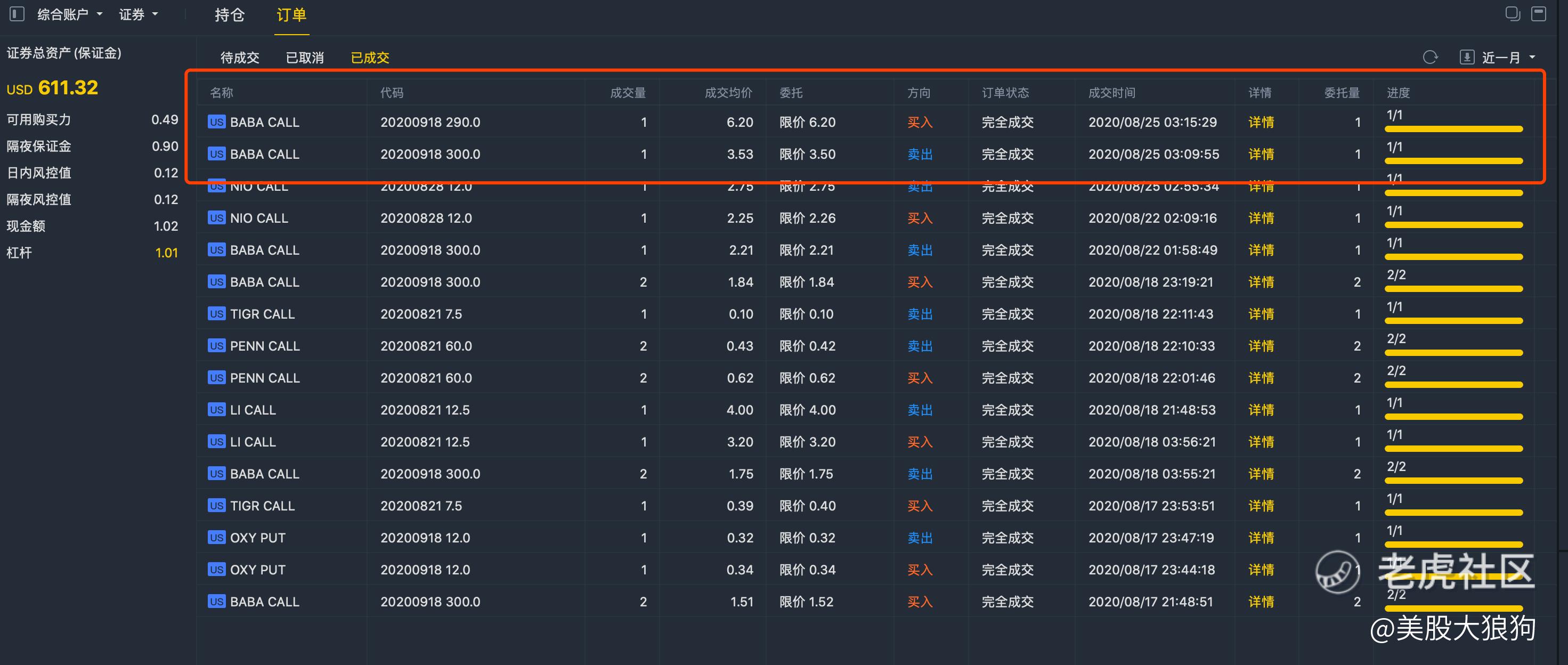Click the 卖出 direction in BABA 3.53 row

point(920,154)
